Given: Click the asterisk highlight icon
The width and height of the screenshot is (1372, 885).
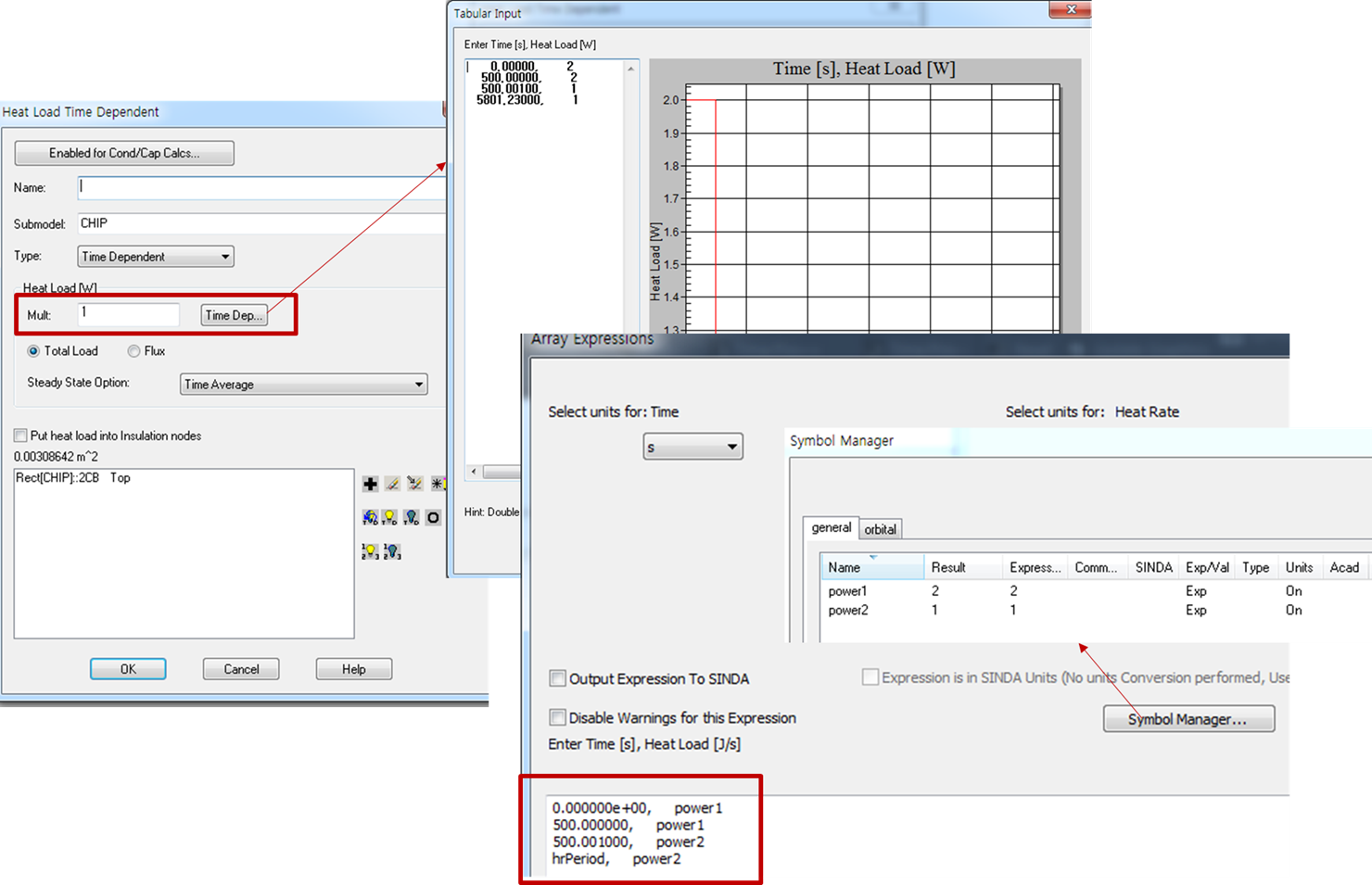Looking at the screenshot, I should pos(437,484).
